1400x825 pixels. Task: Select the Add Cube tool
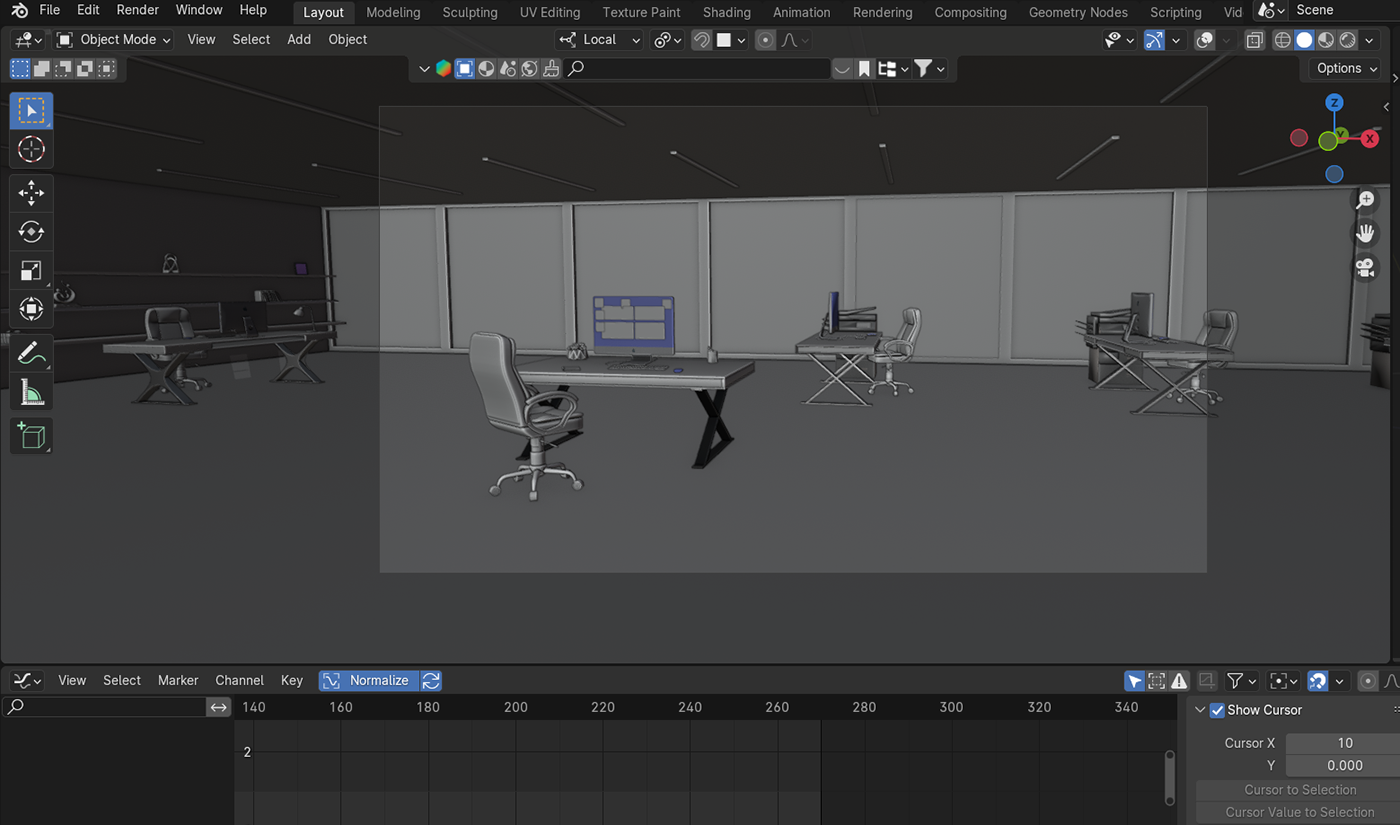pos(31,436)
